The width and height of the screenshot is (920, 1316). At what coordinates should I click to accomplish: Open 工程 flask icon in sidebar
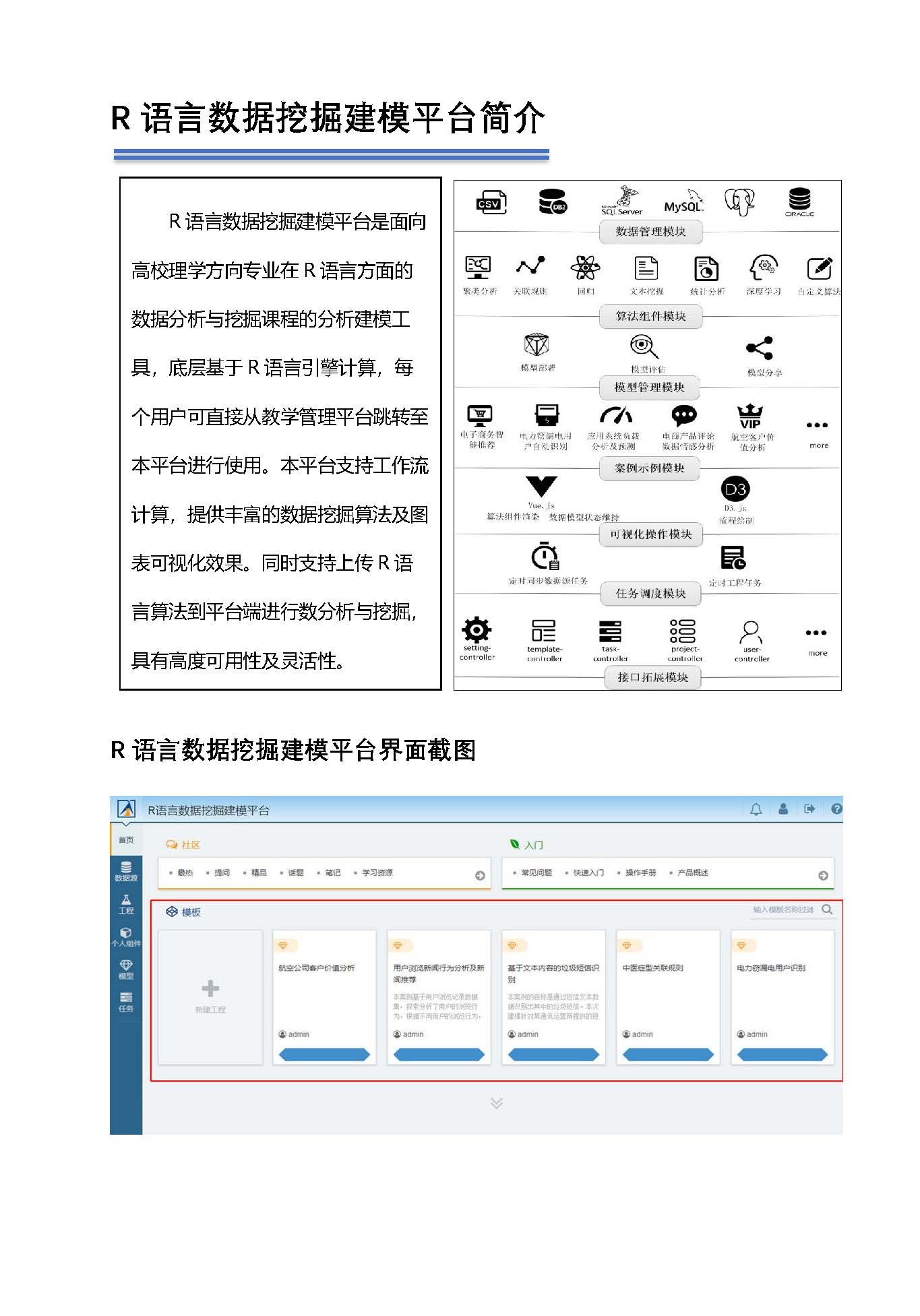126,904
